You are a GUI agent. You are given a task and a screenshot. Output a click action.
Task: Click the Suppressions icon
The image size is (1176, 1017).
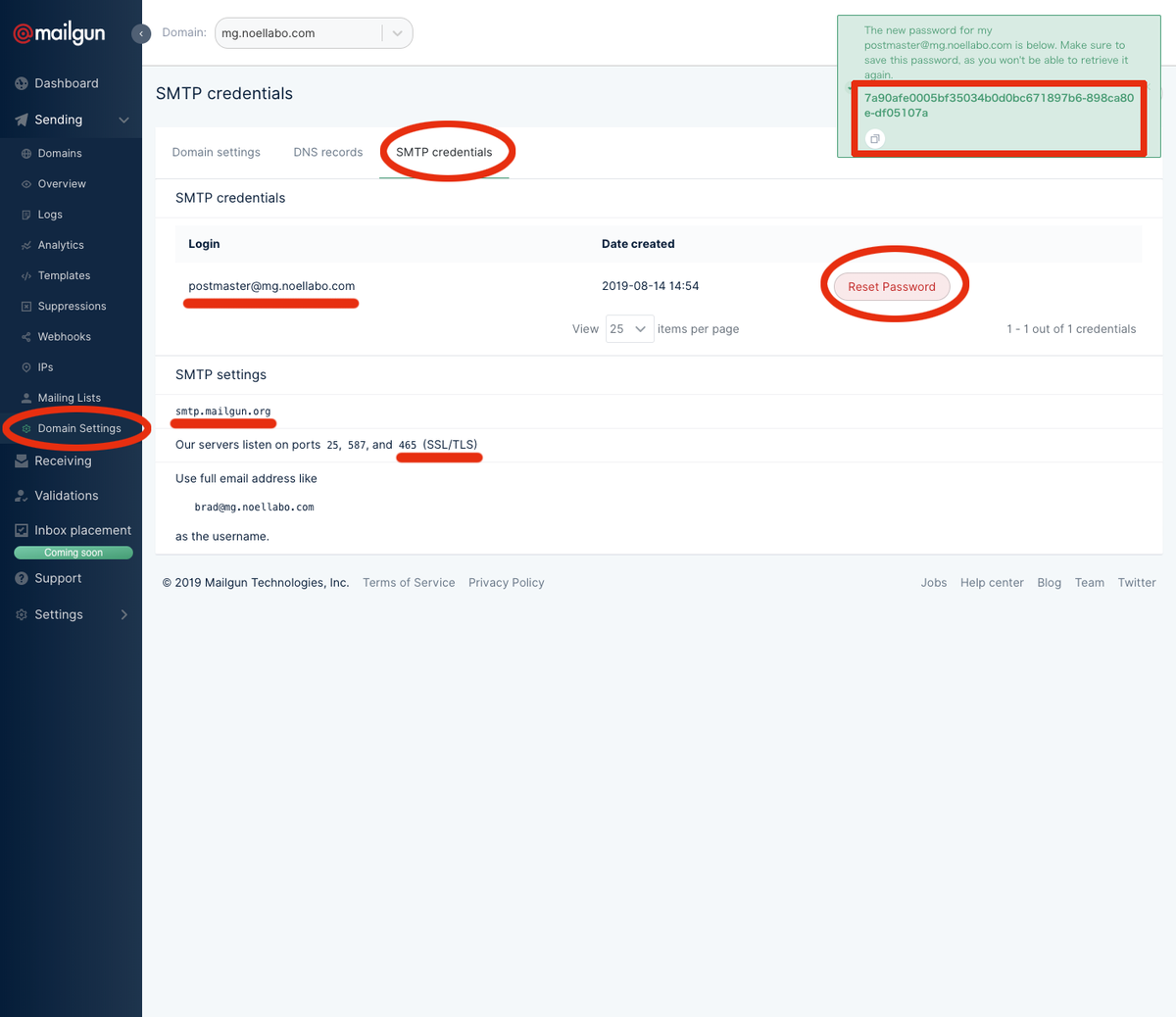pos(26,307)
